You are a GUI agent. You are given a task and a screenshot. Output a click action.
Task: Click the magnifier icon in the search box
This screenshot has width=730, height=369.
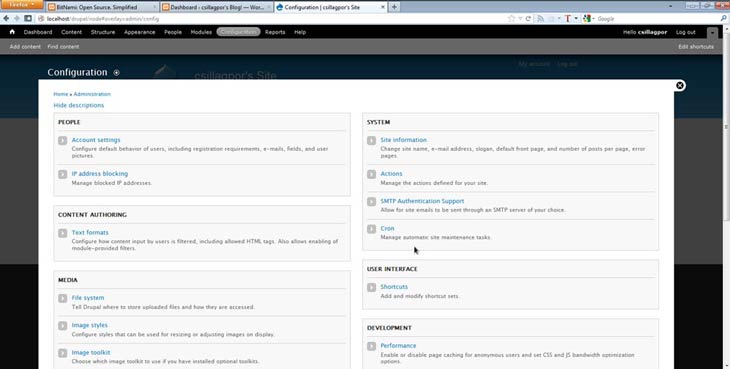point(724,19)
